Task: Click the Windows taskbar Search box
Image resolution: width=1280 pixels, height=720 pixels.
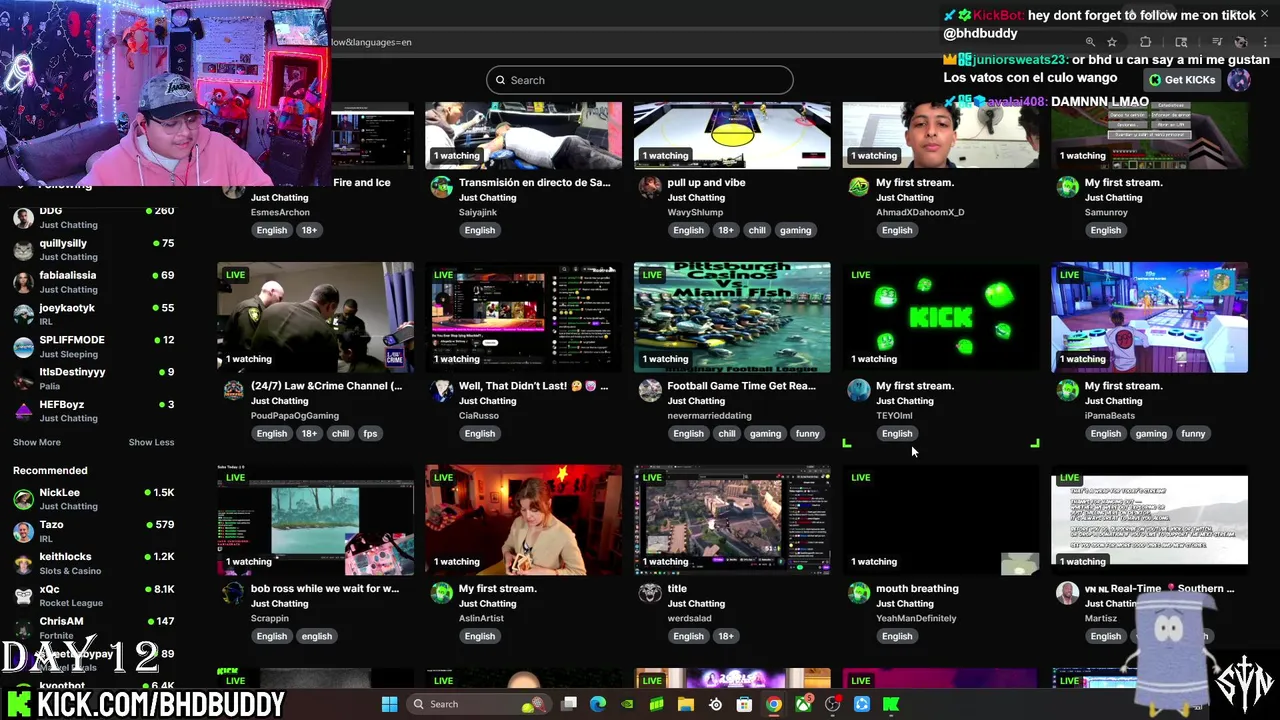Action: (478, 704)
